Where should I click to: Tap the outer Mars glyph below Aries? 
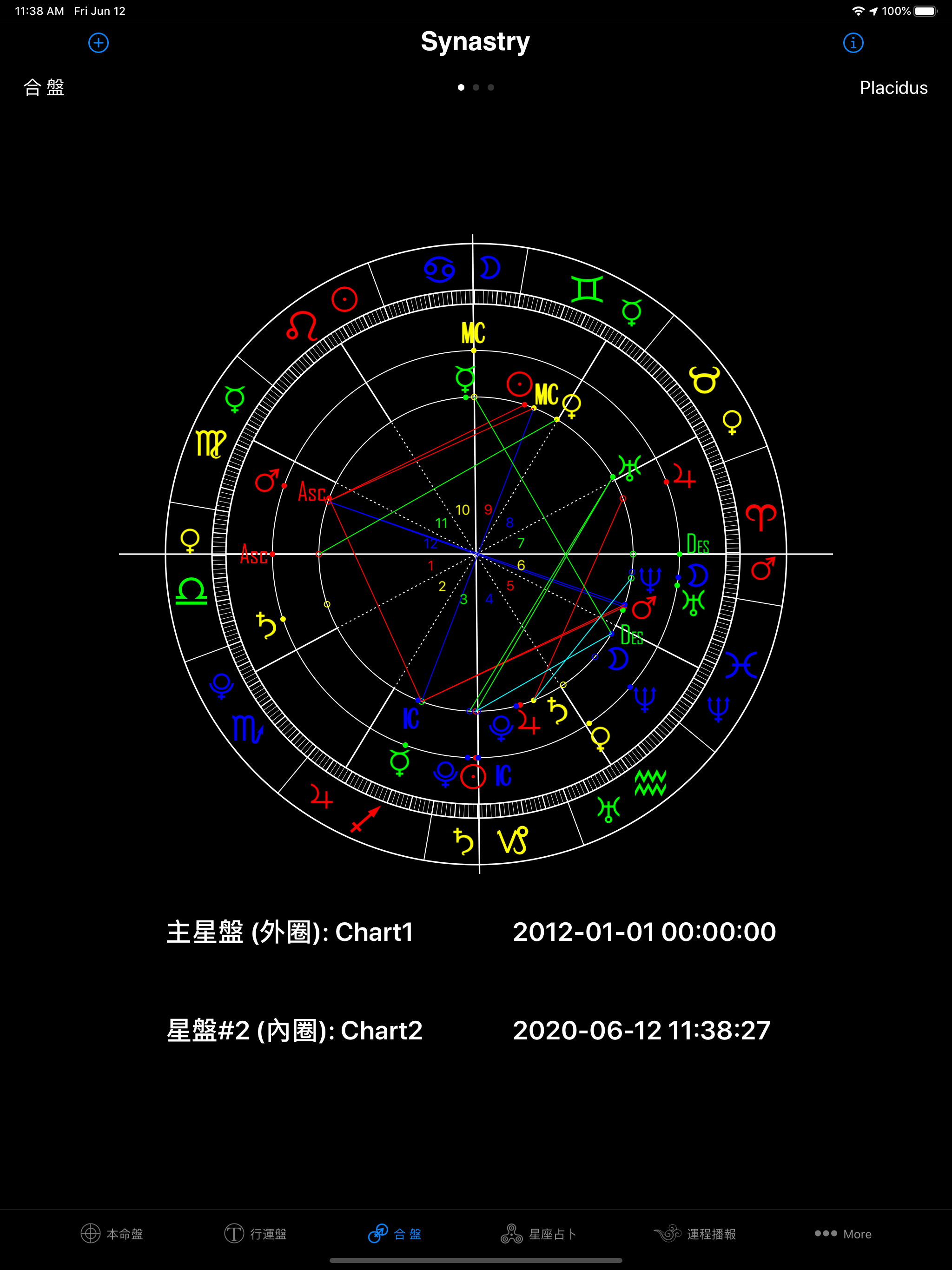[x=763, y=569]
